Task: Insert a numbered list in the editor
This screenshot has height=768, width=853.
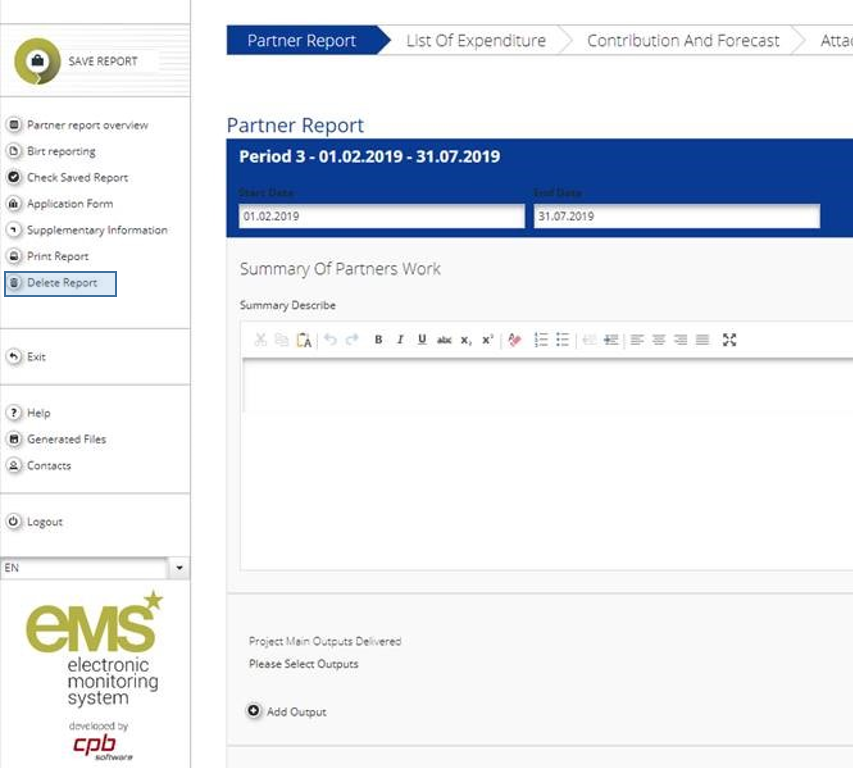Action: coord(541,340)
